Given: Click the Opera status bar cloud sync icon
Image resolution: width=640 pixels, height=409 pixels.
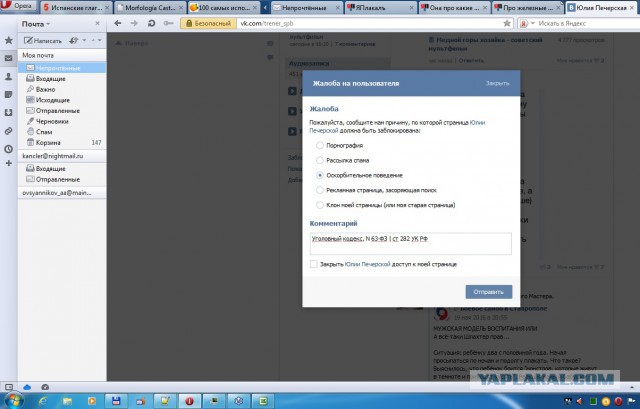Looking at the screenshot, I should click(27, 387).
